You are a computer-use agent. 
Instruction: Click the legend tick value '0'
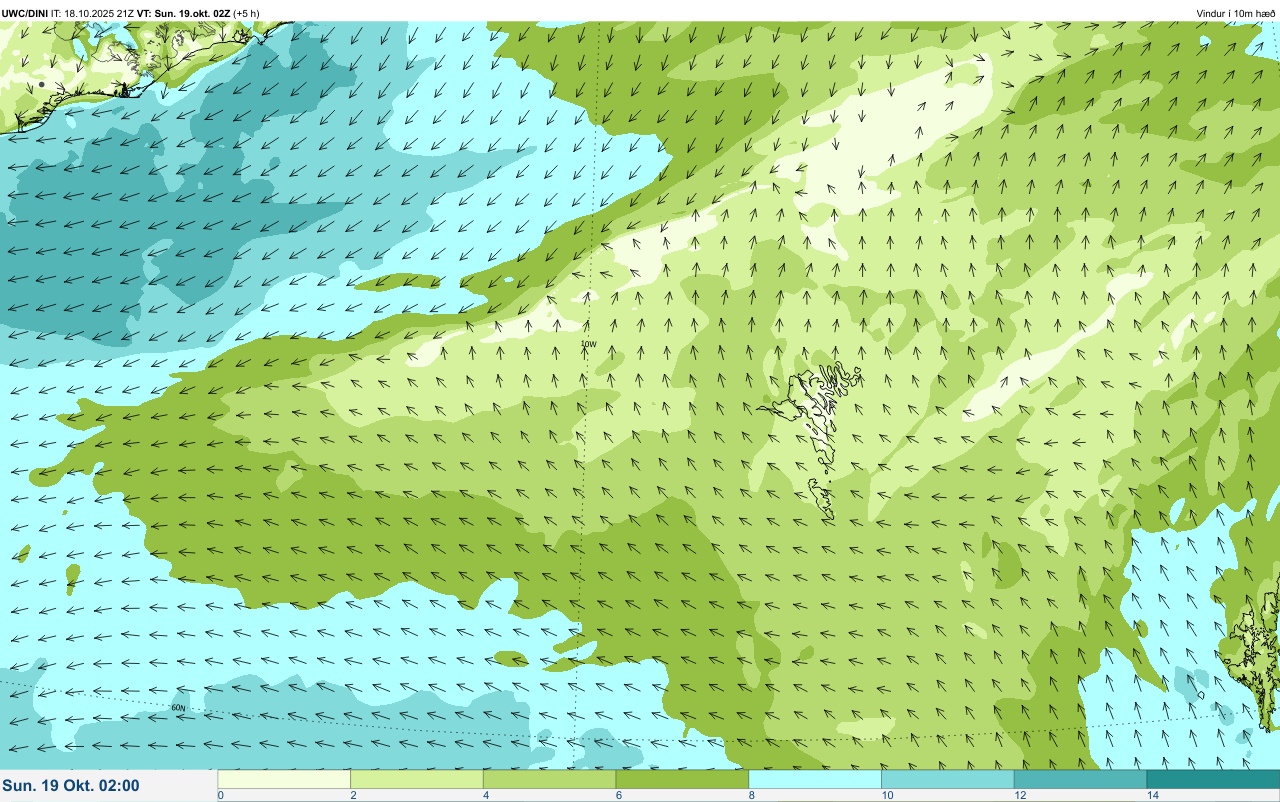[220, 795]
